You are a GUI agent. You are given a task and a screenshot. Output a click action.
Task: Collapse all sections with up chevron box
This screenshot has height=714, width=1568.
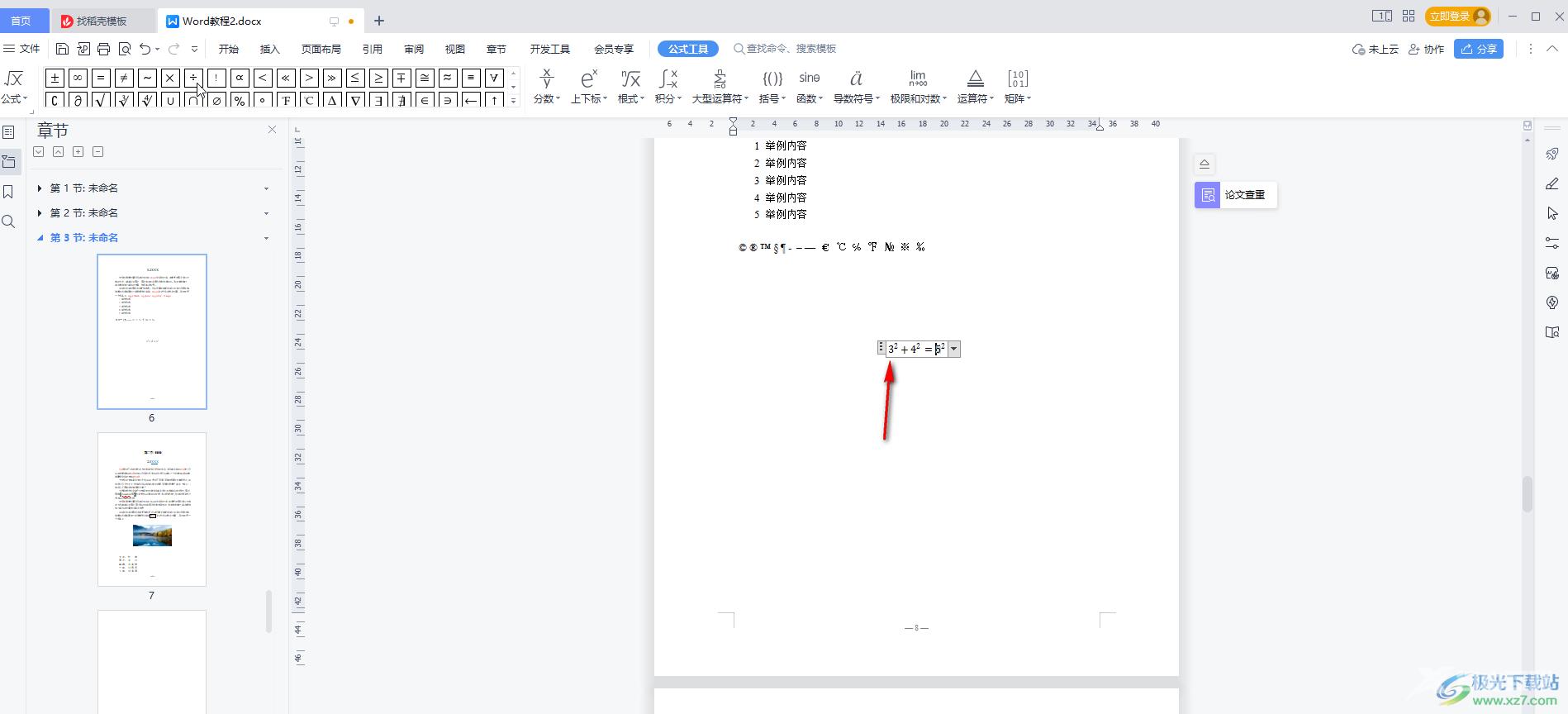click(58, 152)
